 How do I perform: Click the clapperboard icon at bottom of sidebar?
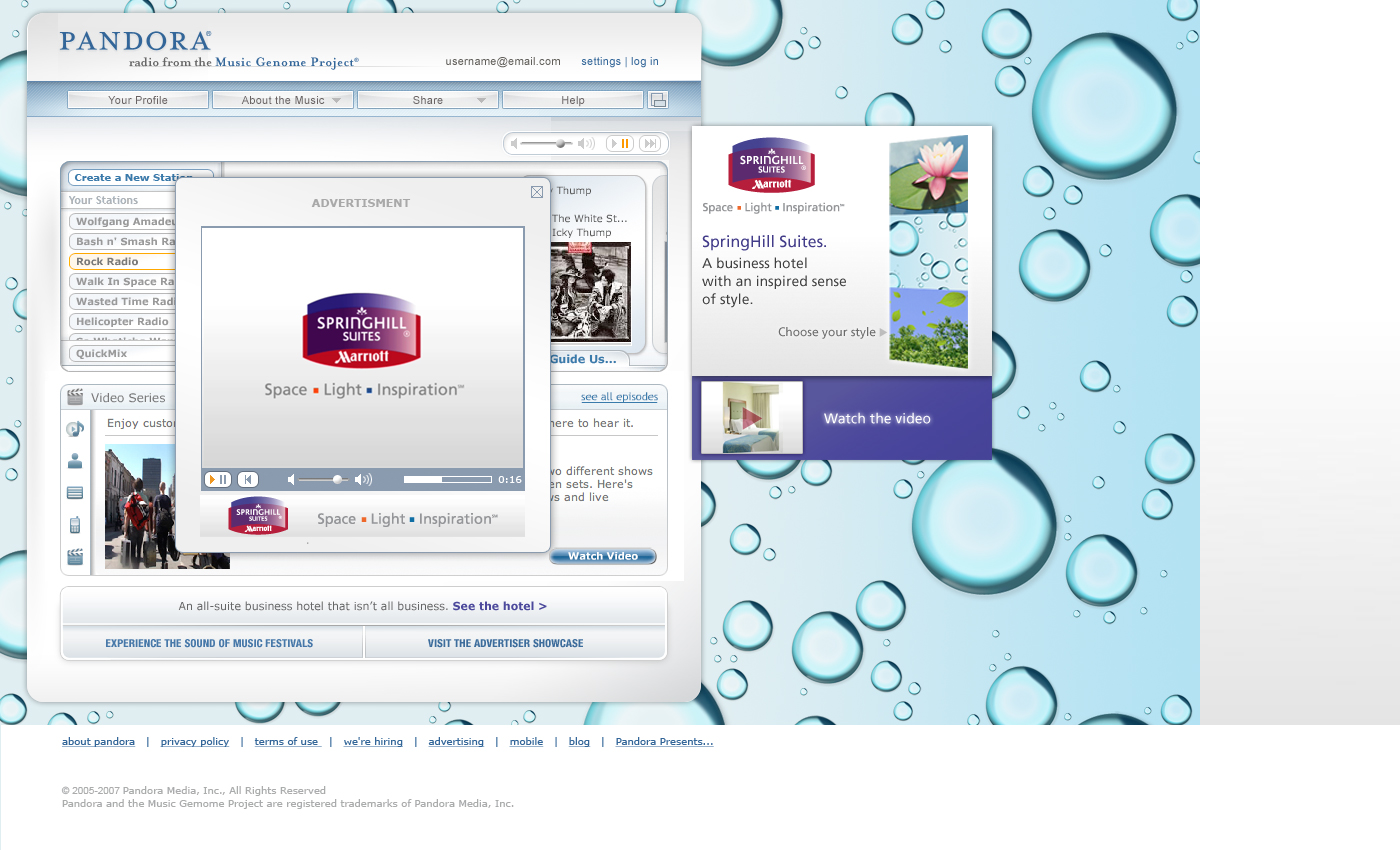click(x=75, y=557)
